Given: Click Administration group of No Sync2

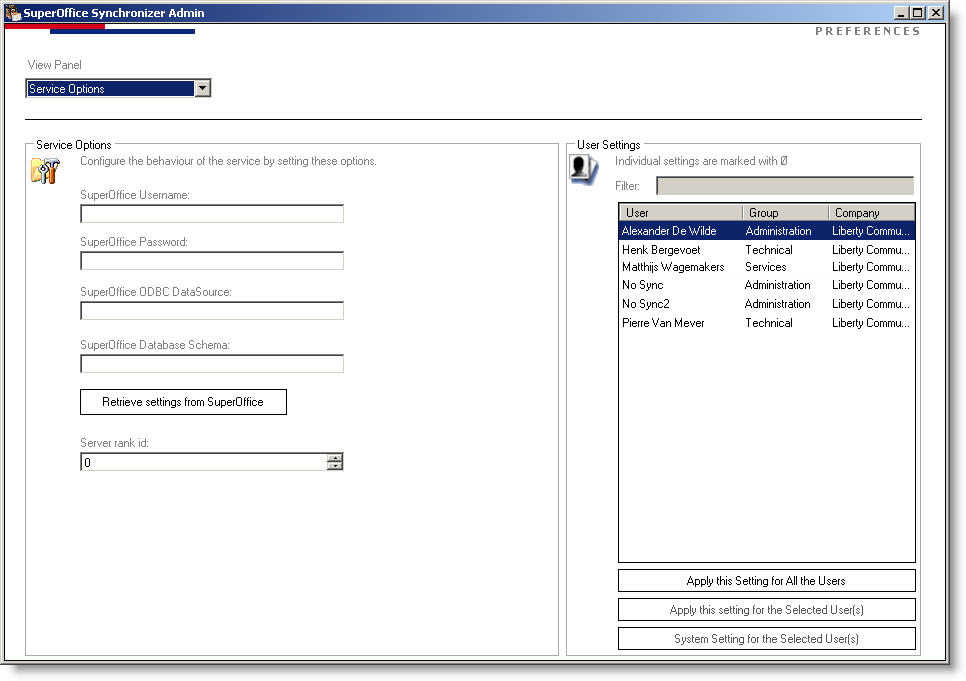Looking at the screenshot, I should [777, 304].
